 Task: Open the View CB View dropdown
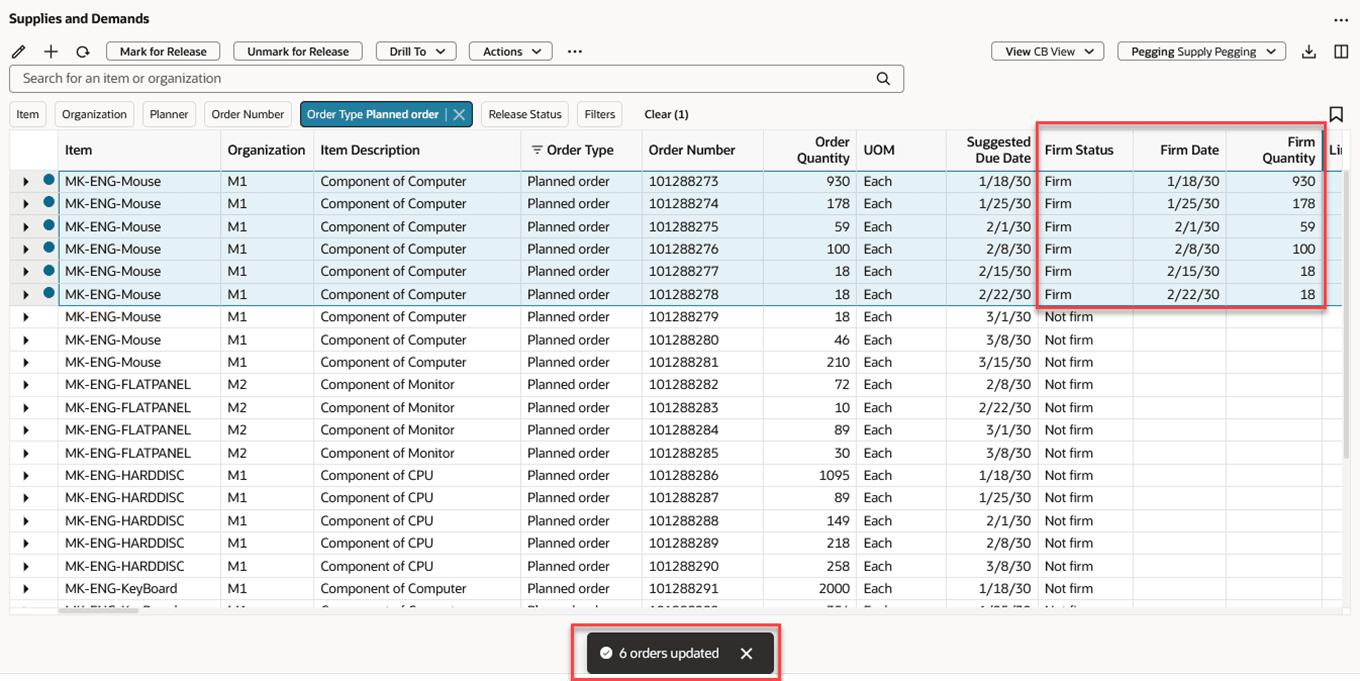tap(1048, 52)
